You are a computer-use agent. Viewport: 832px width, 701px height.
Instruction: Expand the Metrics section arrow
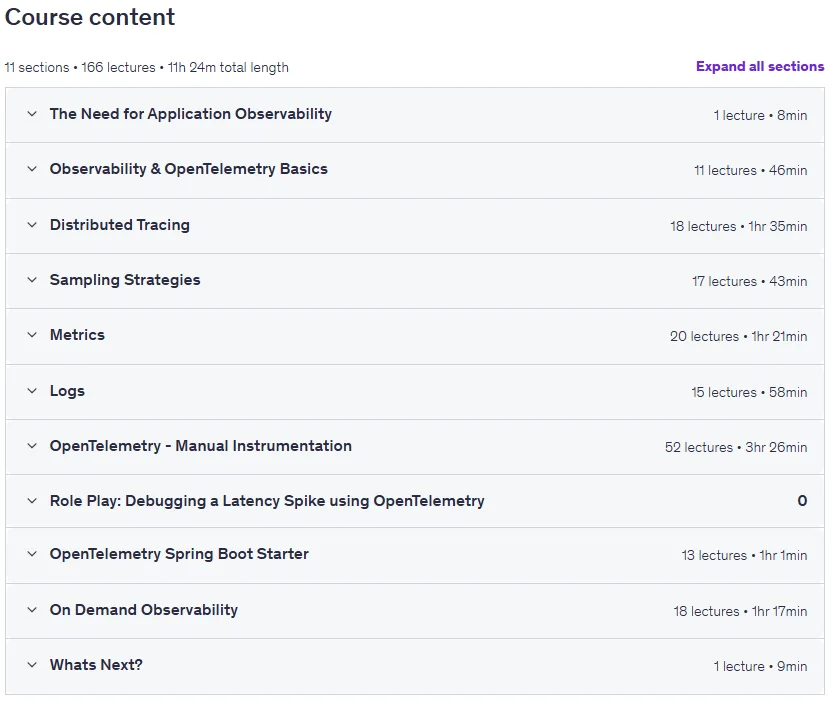coord(32,335)
